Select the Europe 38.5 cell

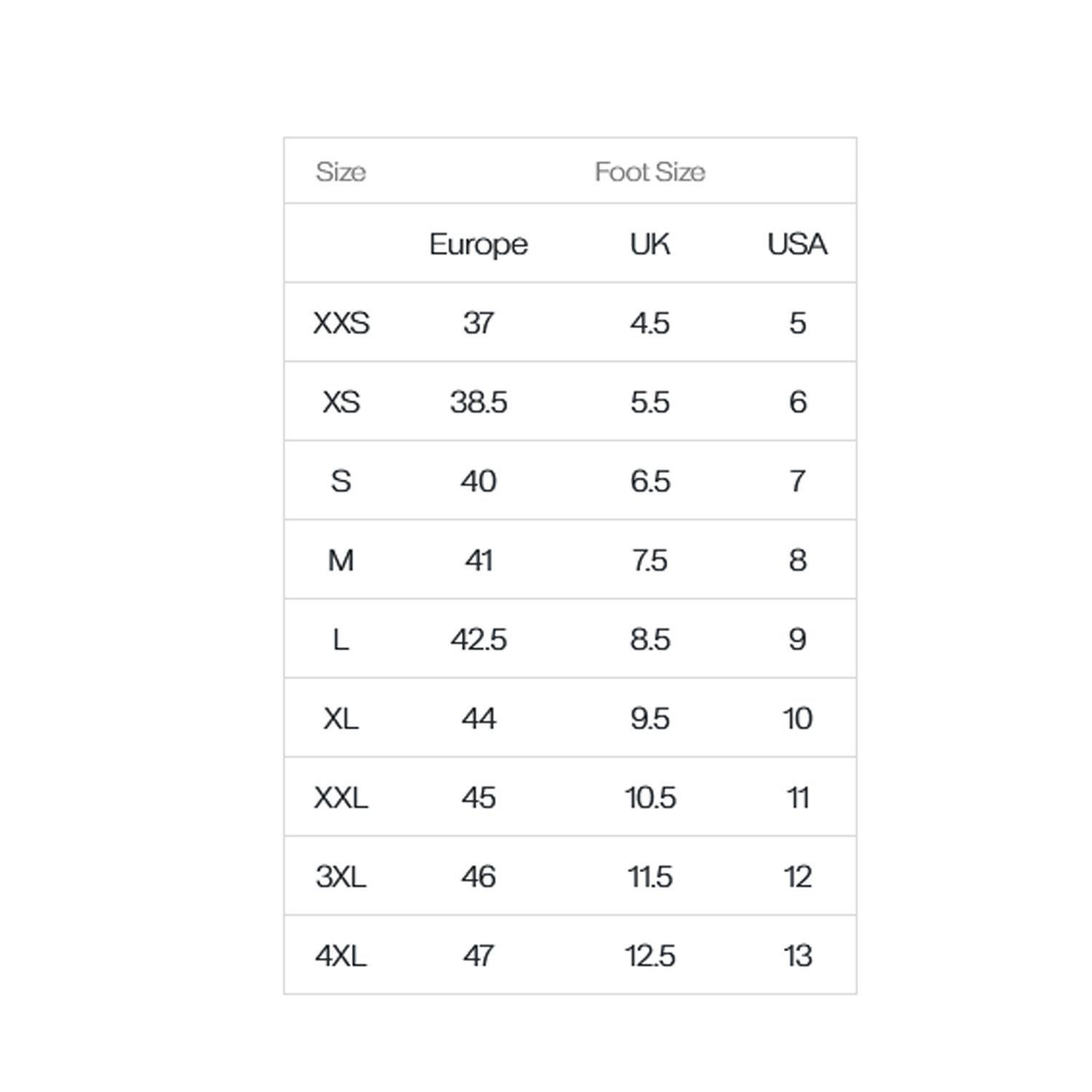(478, 402)
